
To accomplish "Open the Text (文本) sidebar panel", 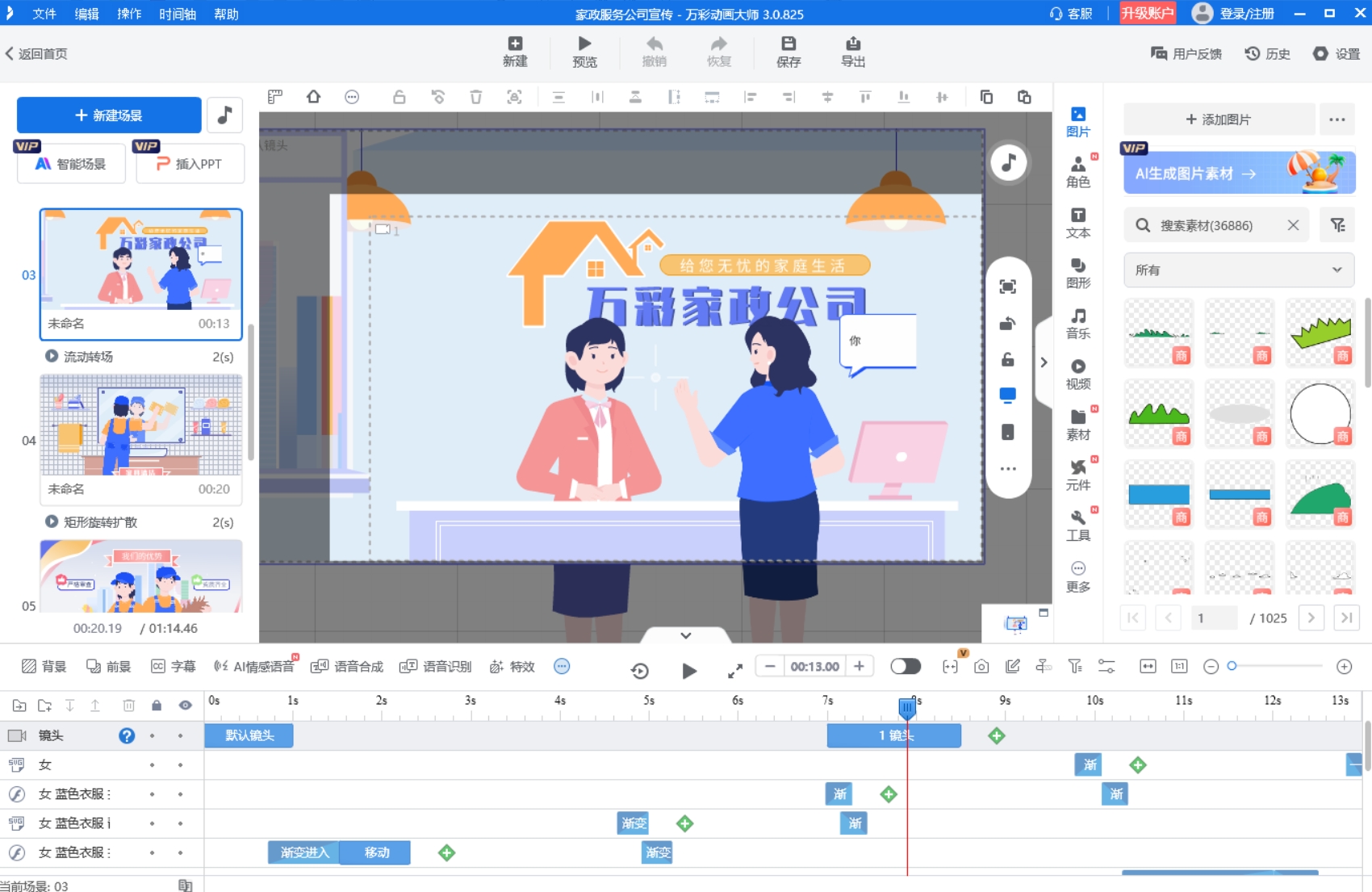I will pyautogui.click(x=1077, y=223).
